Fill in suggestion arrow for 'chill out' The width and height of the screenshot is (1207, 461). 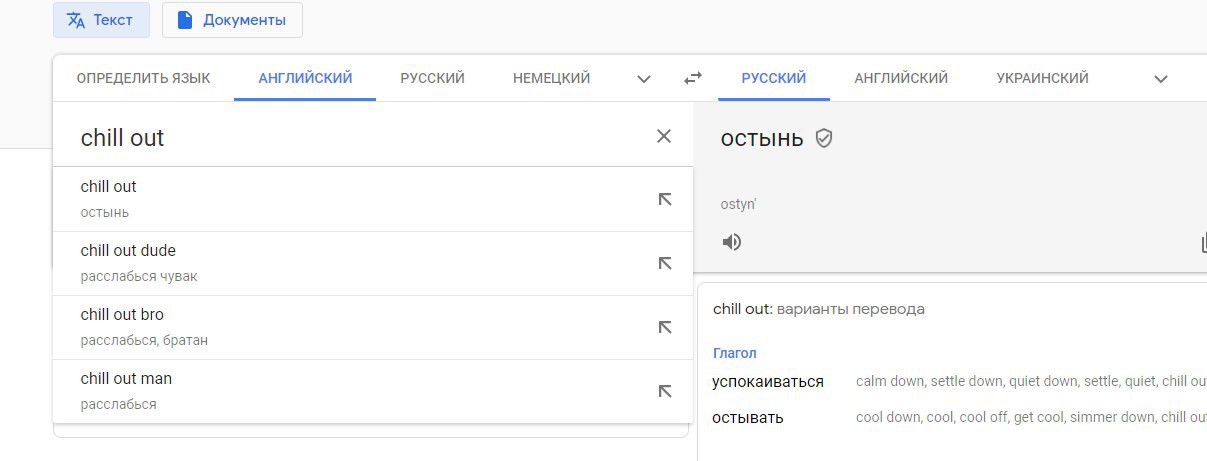(x=664, y=199)
